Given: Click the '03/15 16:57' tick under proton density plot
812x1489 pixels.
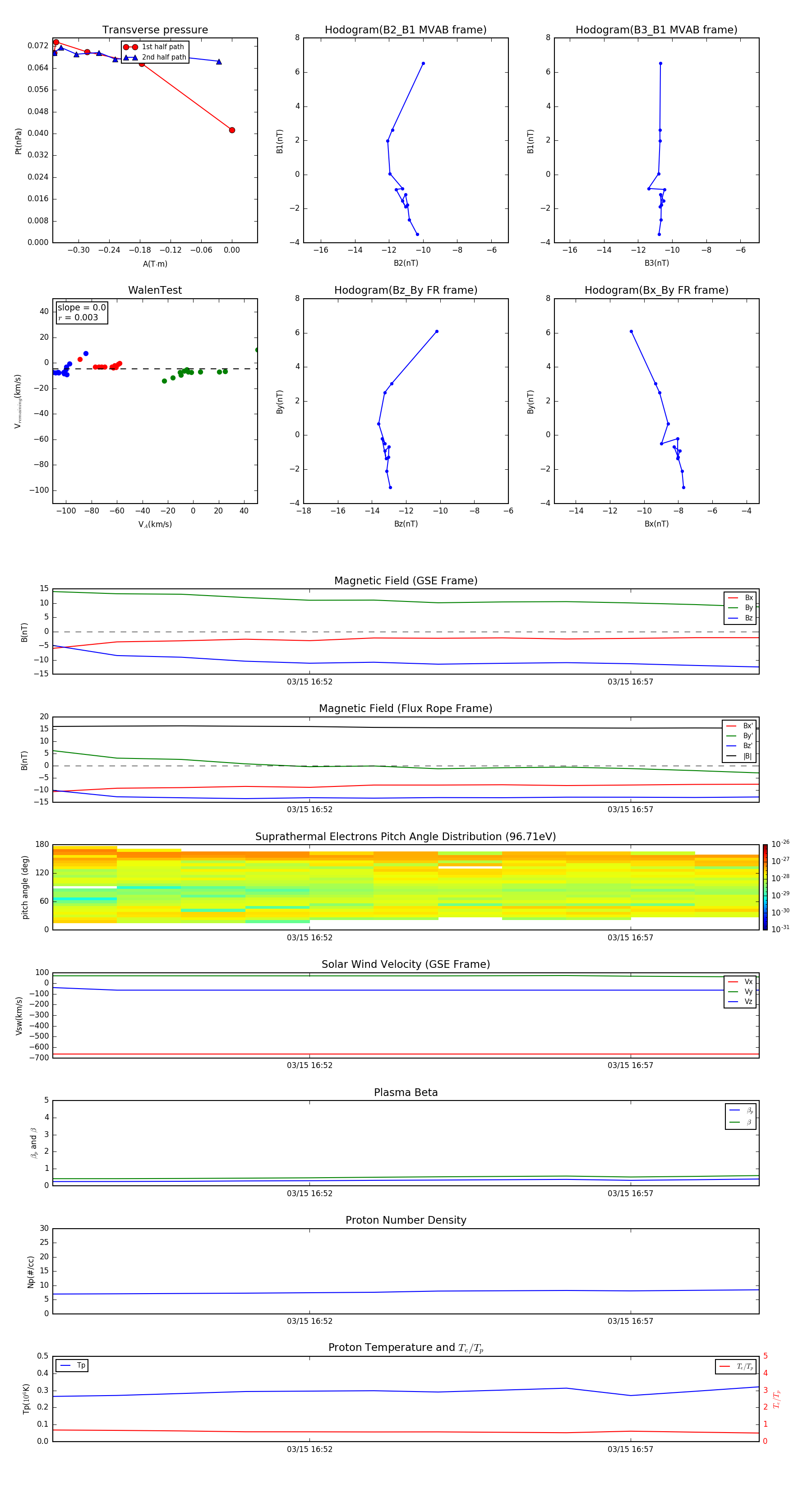Looking at the screenshot, I should tap(631, 1321).
